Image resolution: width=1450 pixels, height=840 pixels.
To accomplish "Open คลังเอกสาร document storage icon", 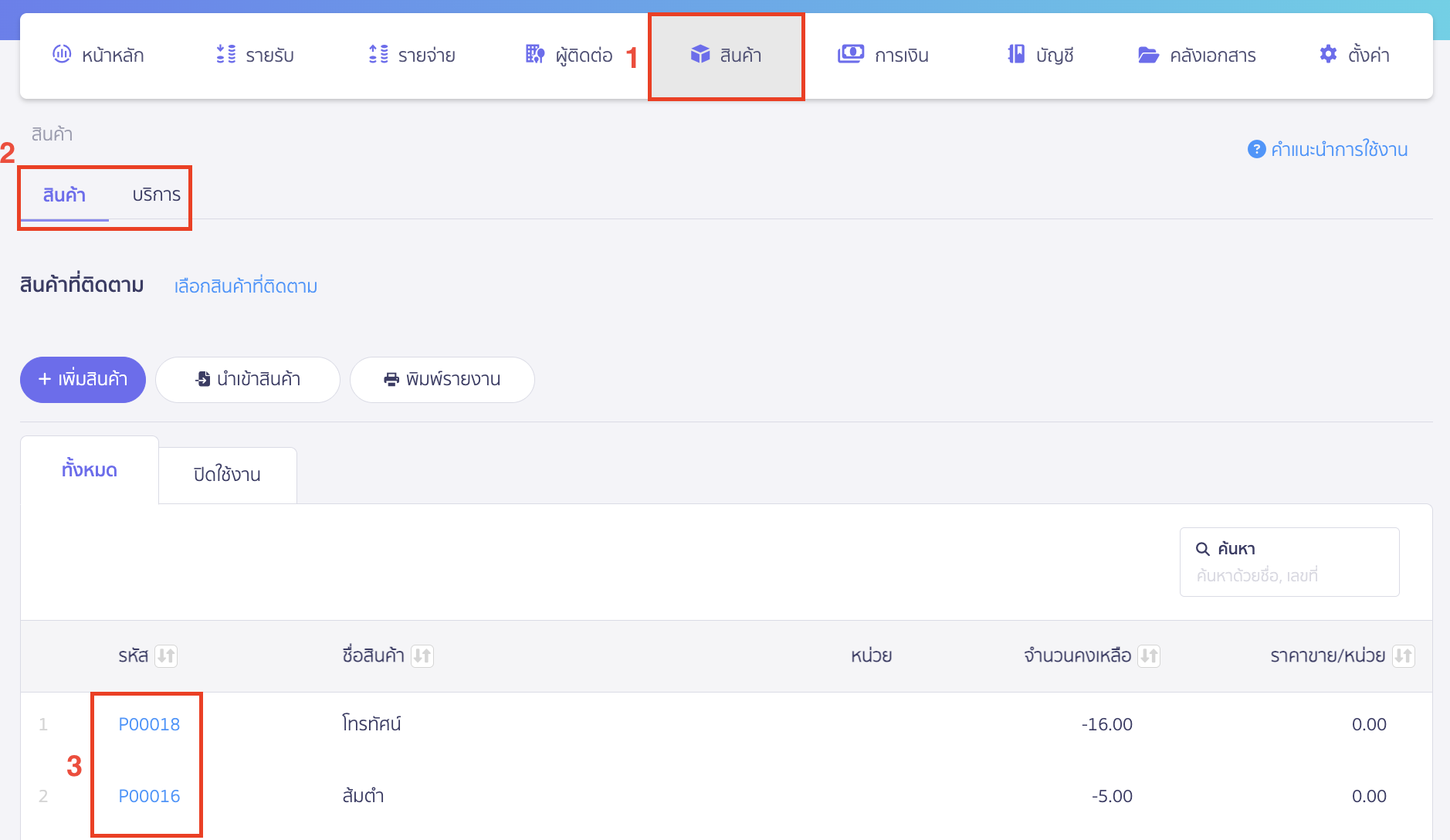I will coord(1148,54).
